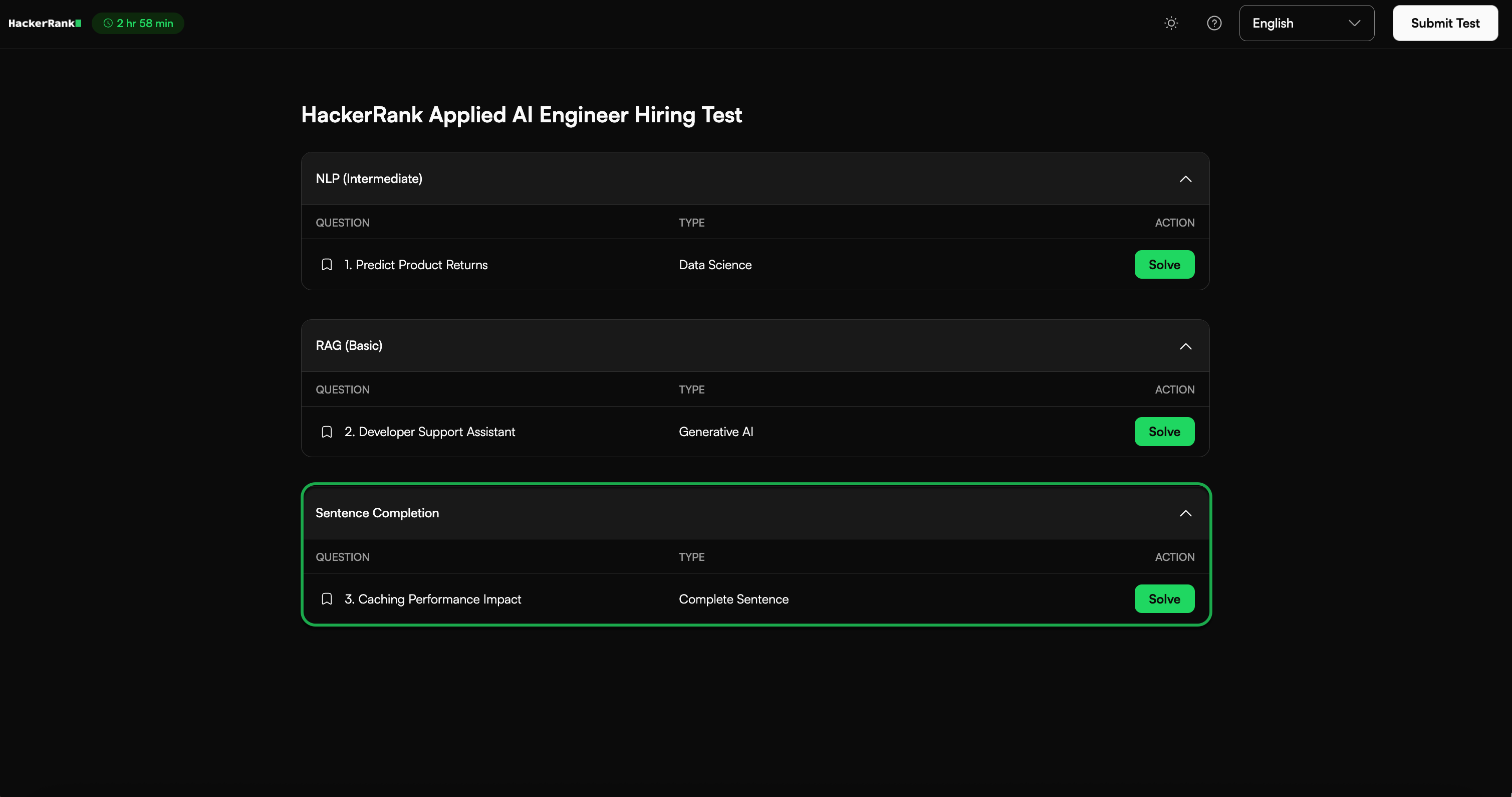Collapse the Sentence Completion section chevron

click(x=1185, y=513)
